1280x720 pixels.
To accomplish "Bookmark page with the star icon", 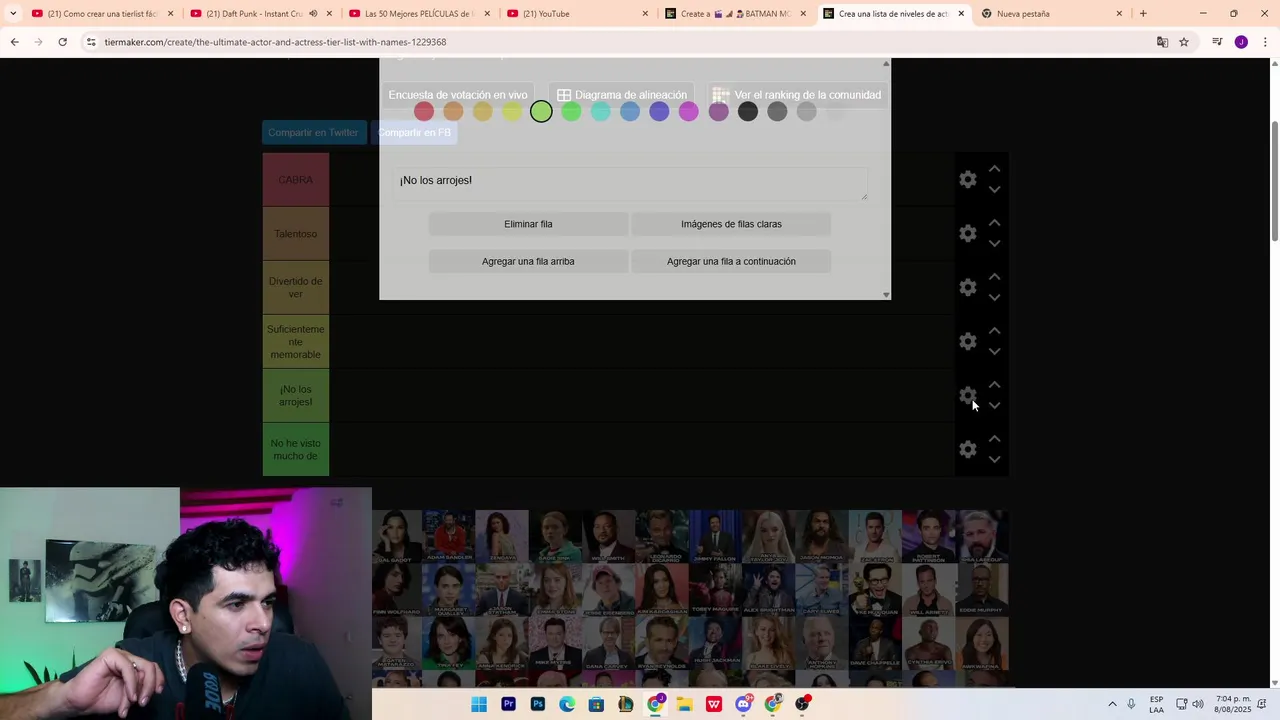I will (1184, 42).
